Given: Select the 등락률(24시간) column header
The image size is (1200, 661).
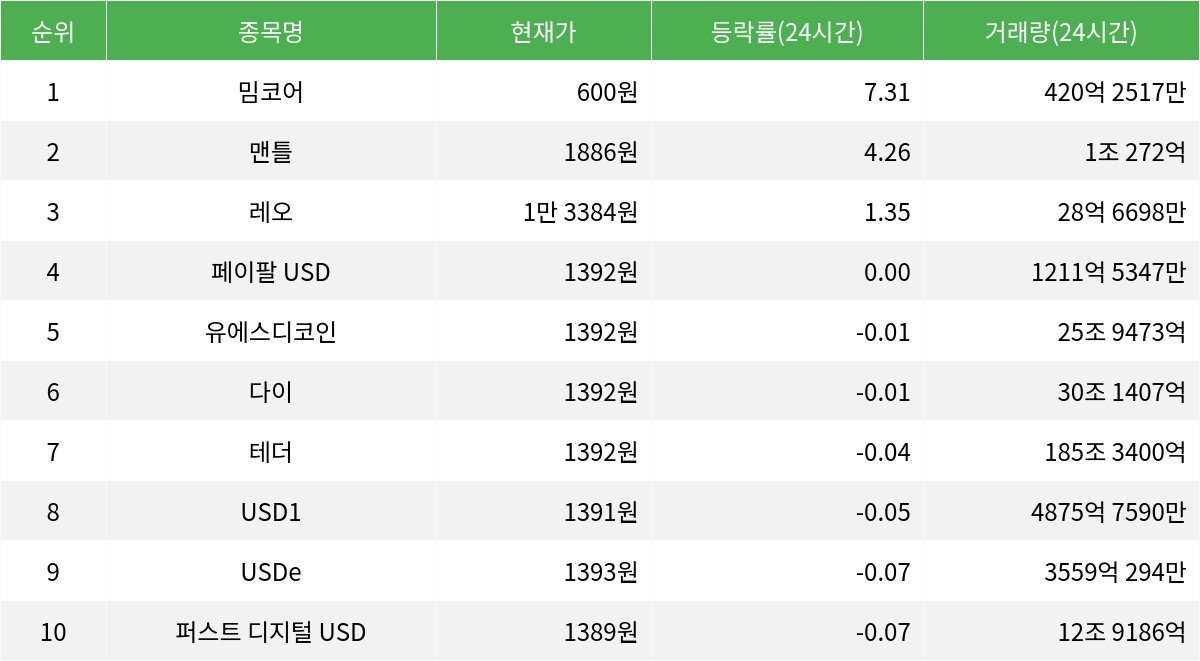Looking at the screenshot, I should click(787, 31).
